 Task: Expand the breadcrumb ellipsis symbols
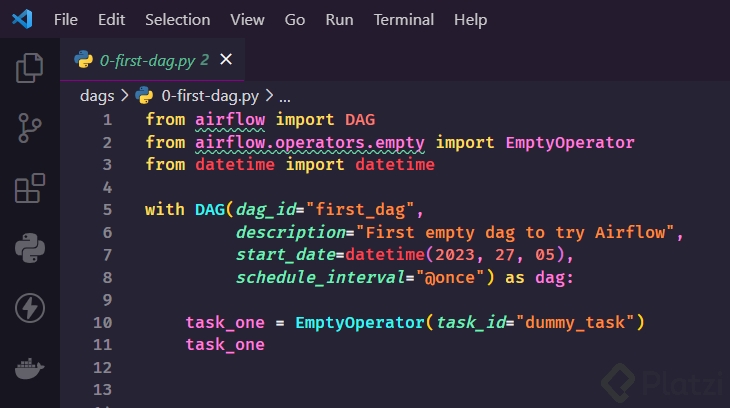[x=285, y=97]
